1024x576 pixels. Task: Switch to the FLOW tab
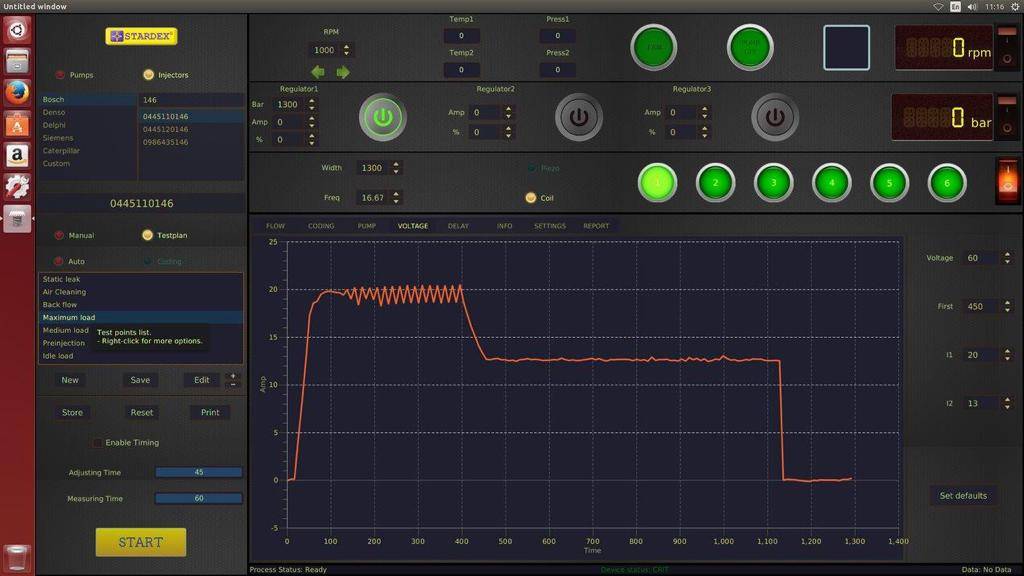(276, 226)
